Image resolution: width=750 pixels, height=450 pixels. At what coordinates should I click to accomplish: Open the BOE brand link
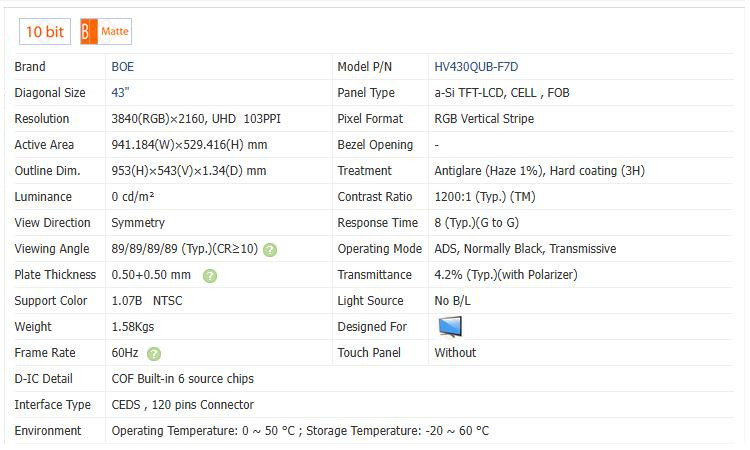click(x=123, y=67)
